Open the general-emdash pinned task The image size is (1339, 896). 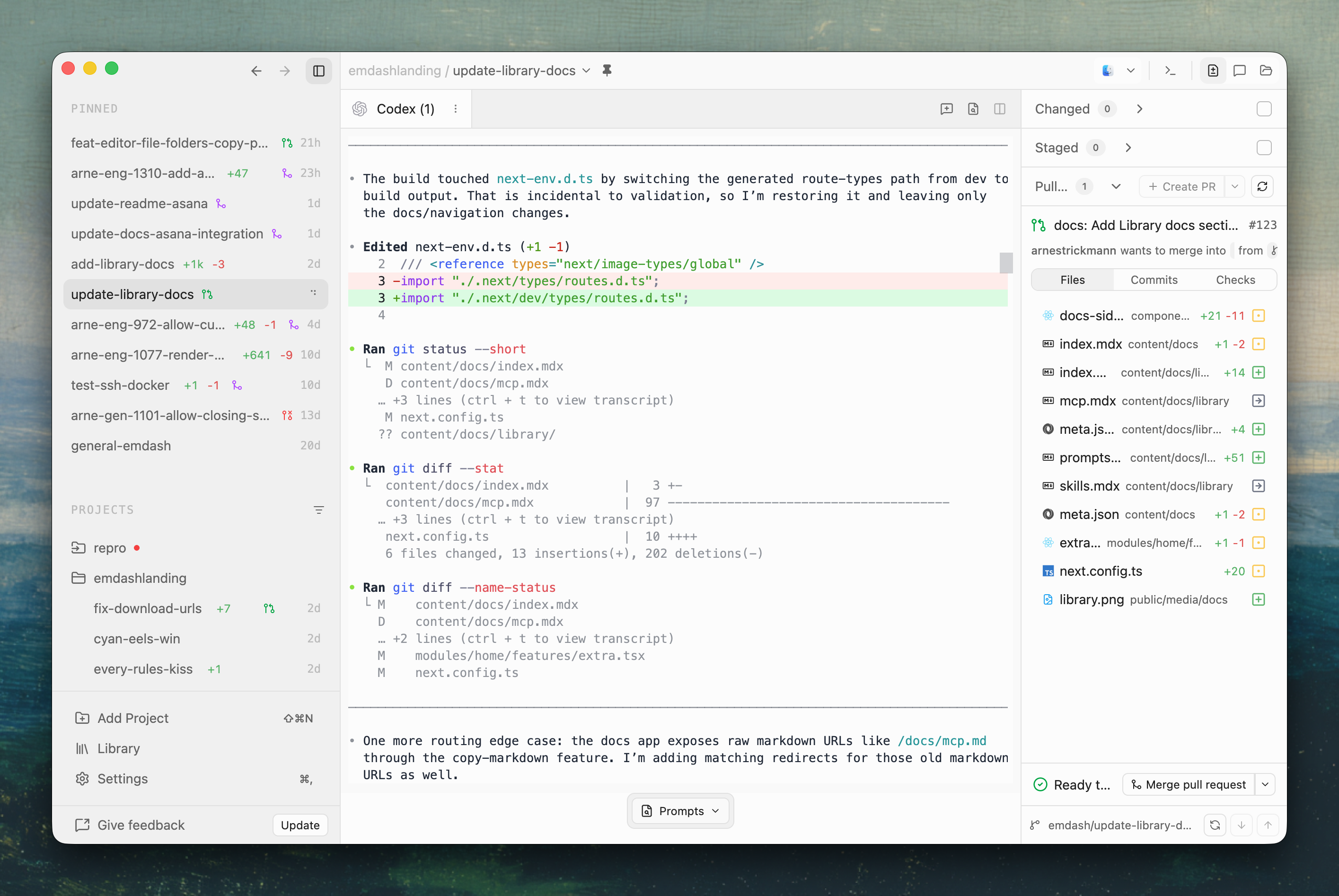(195, 446)
